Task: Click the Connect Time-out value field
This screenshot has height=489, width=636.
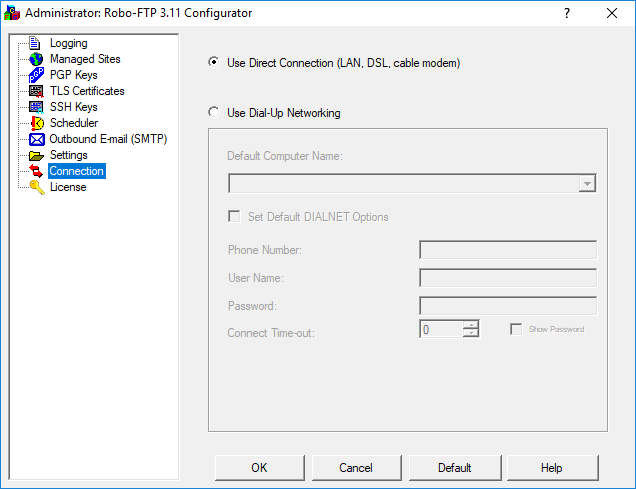Action: (441, 329)
